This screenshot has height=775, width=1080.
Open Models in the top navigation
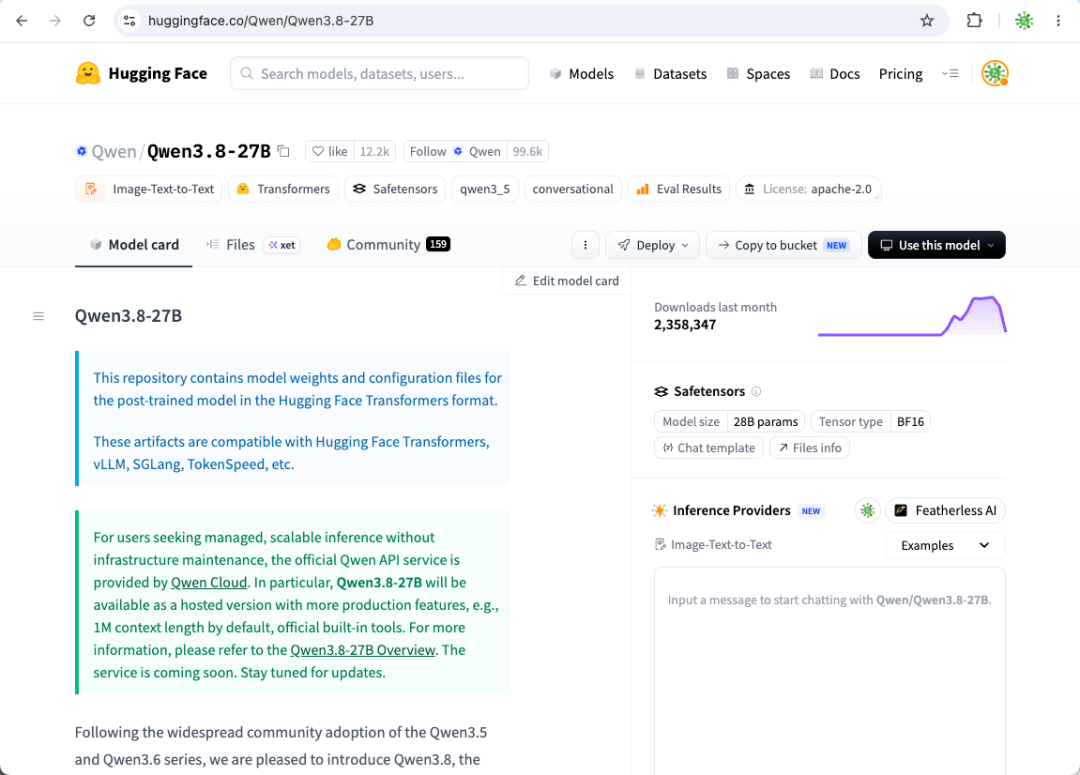[582, 74]
